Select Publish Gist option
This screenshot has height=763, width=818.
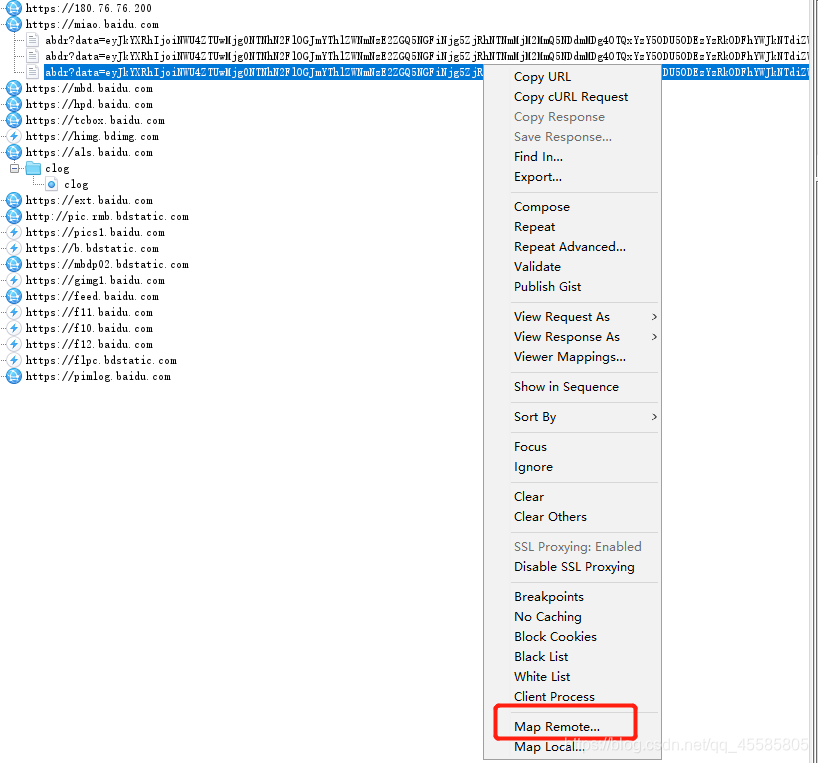547,286
